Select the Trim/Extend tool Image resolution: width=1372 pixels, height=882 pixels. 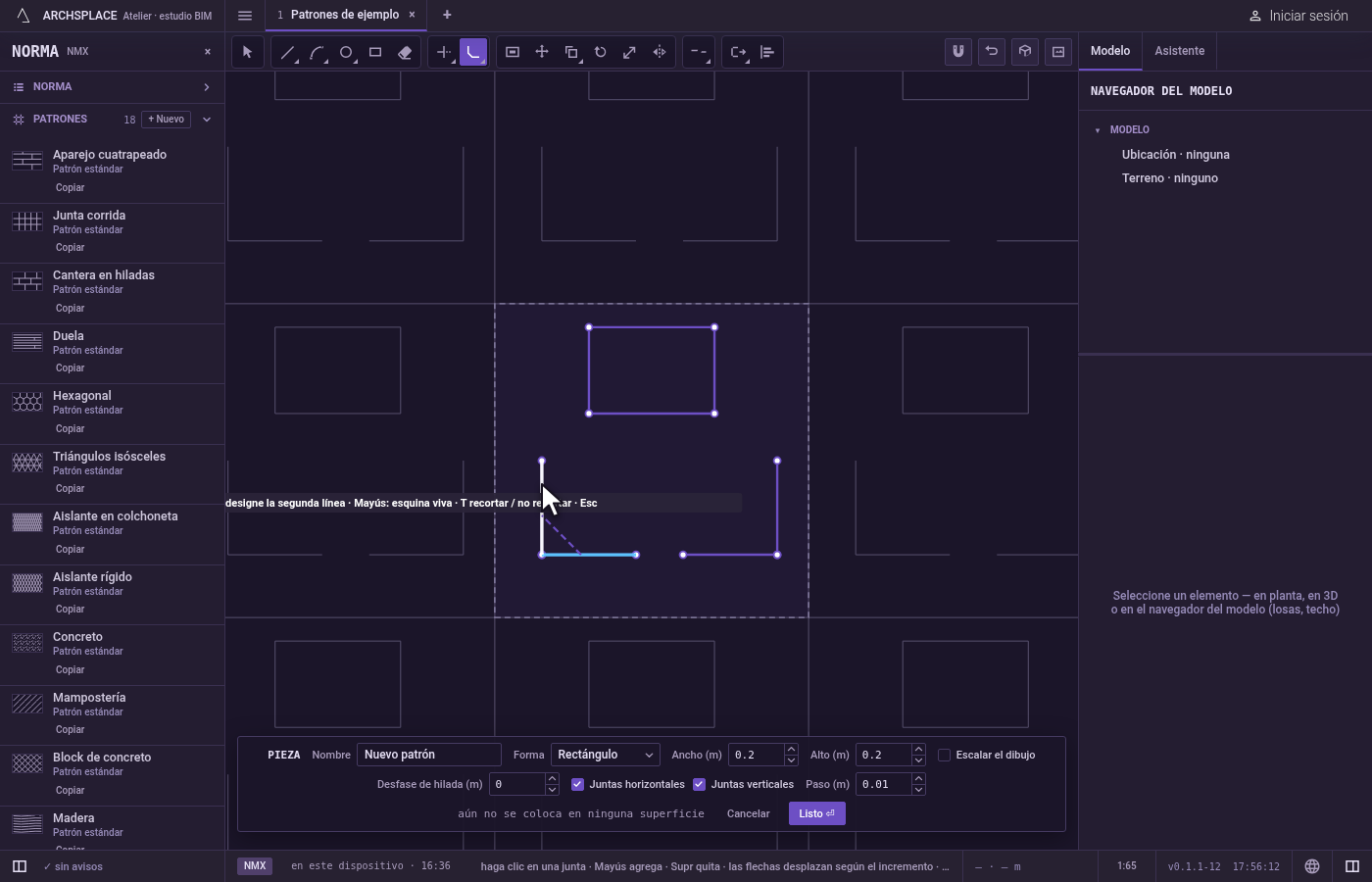click(444, 52)
